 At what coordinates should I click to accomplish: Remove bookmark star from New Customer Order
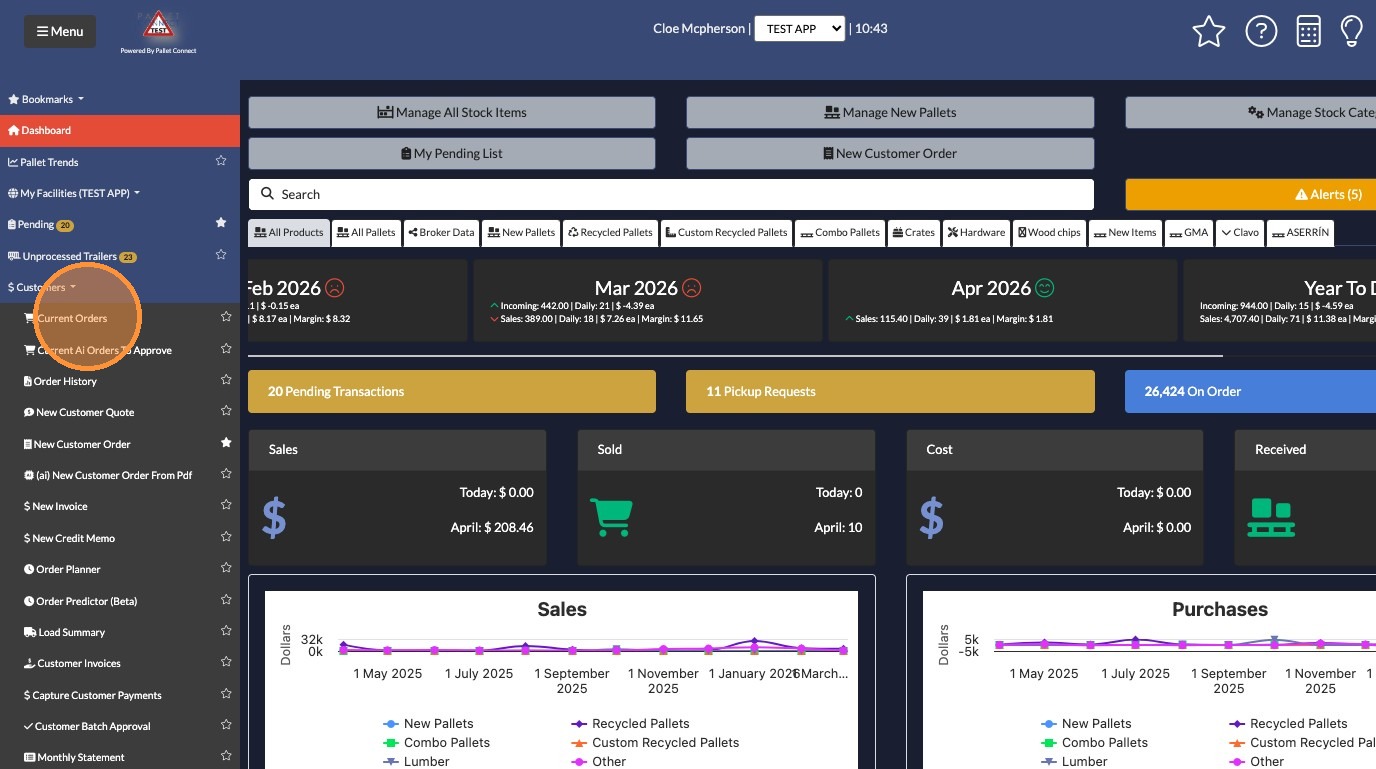pyautogui.click(x=226, y=443)
